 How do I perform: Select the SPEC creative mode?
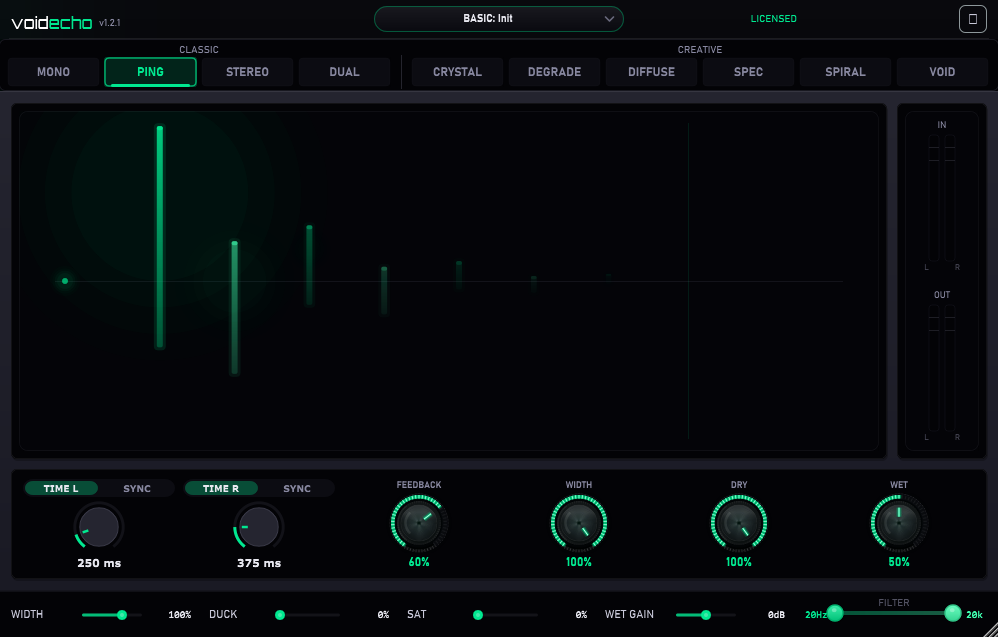748,71
